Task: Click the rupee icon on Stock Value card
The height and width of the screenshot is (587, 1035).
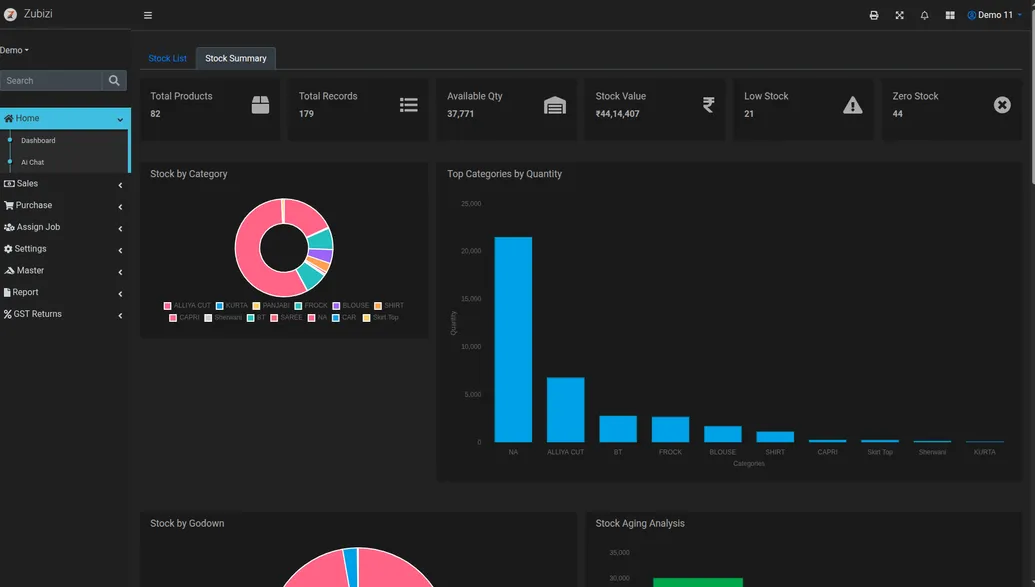Action: tap(708, 104)
